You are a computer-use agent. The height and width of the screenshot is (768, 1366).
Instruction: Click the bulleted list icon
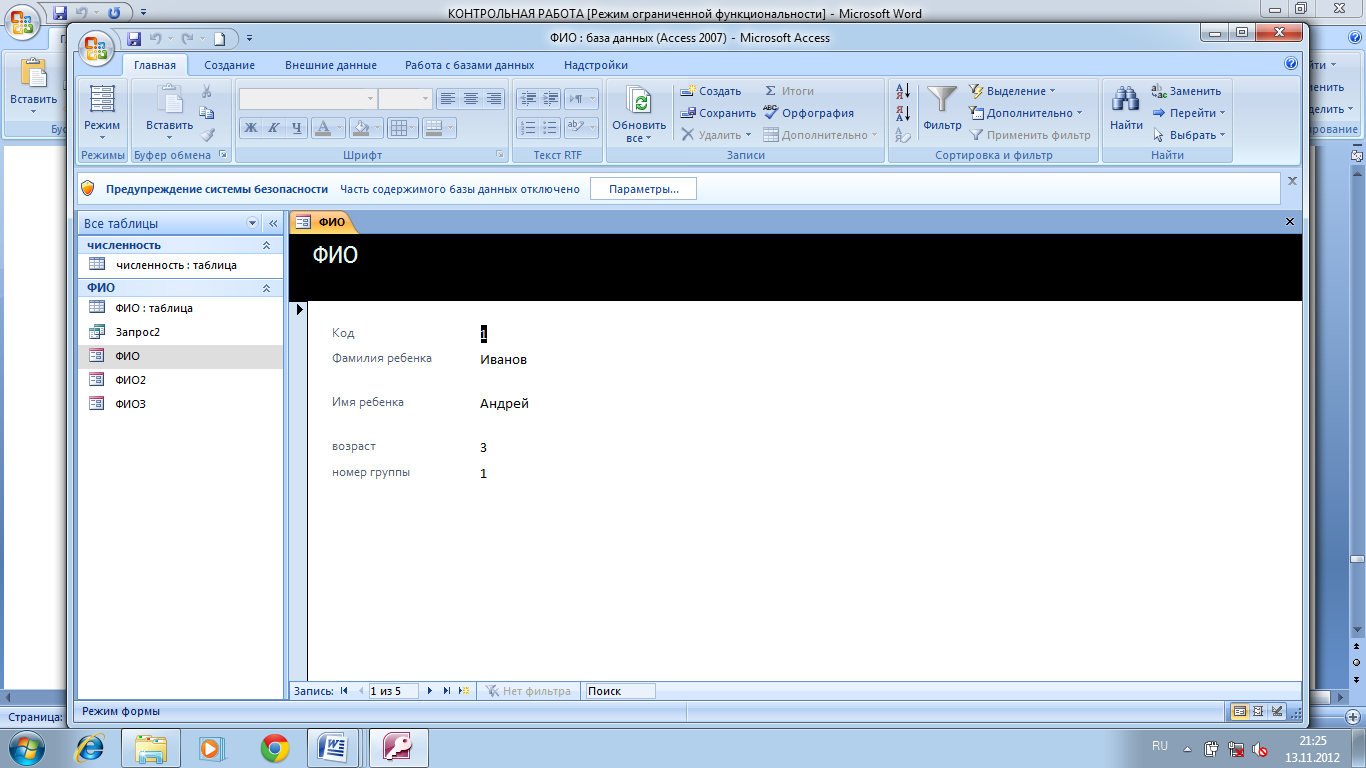(x=550, y=128)
